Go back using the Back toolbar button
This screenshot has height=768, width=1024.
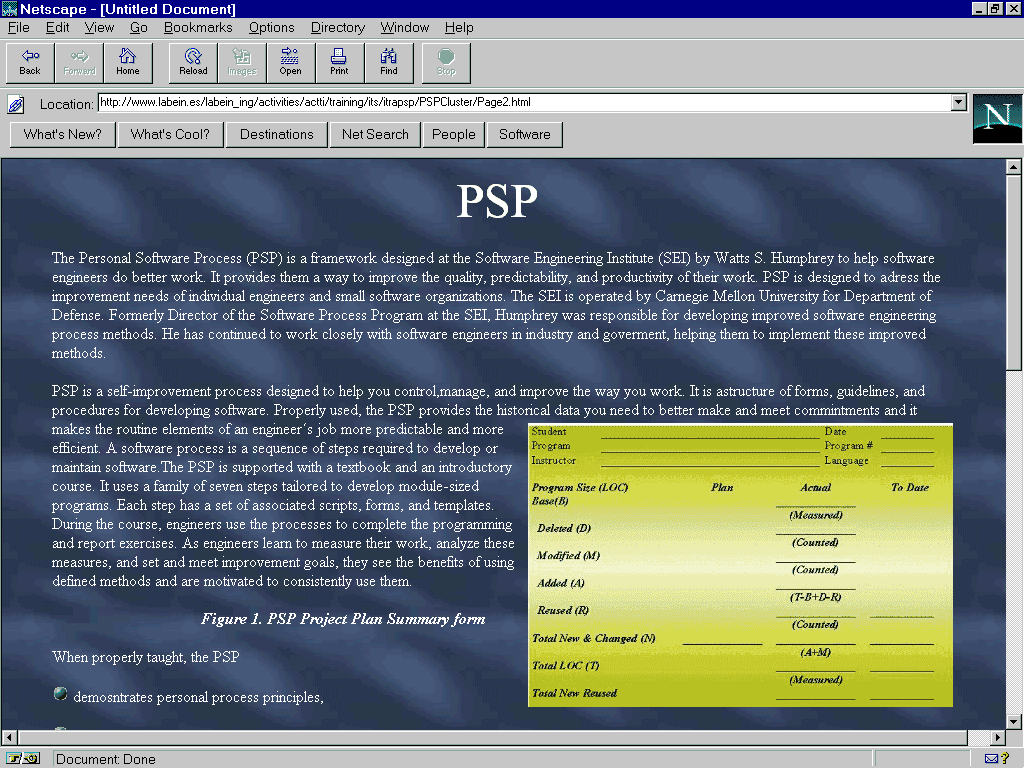click(x=30, y=63)
